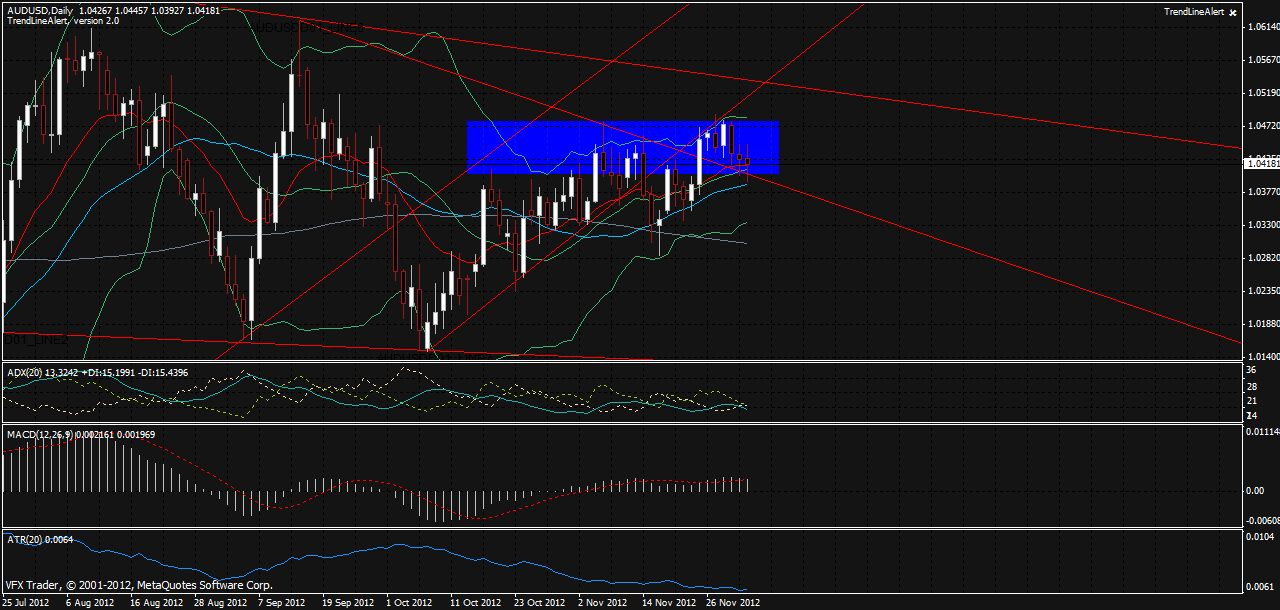Click the TrendLineAlert label in top-right corner
Viewport: 1280px width, 610px height.
(1191, 11)
